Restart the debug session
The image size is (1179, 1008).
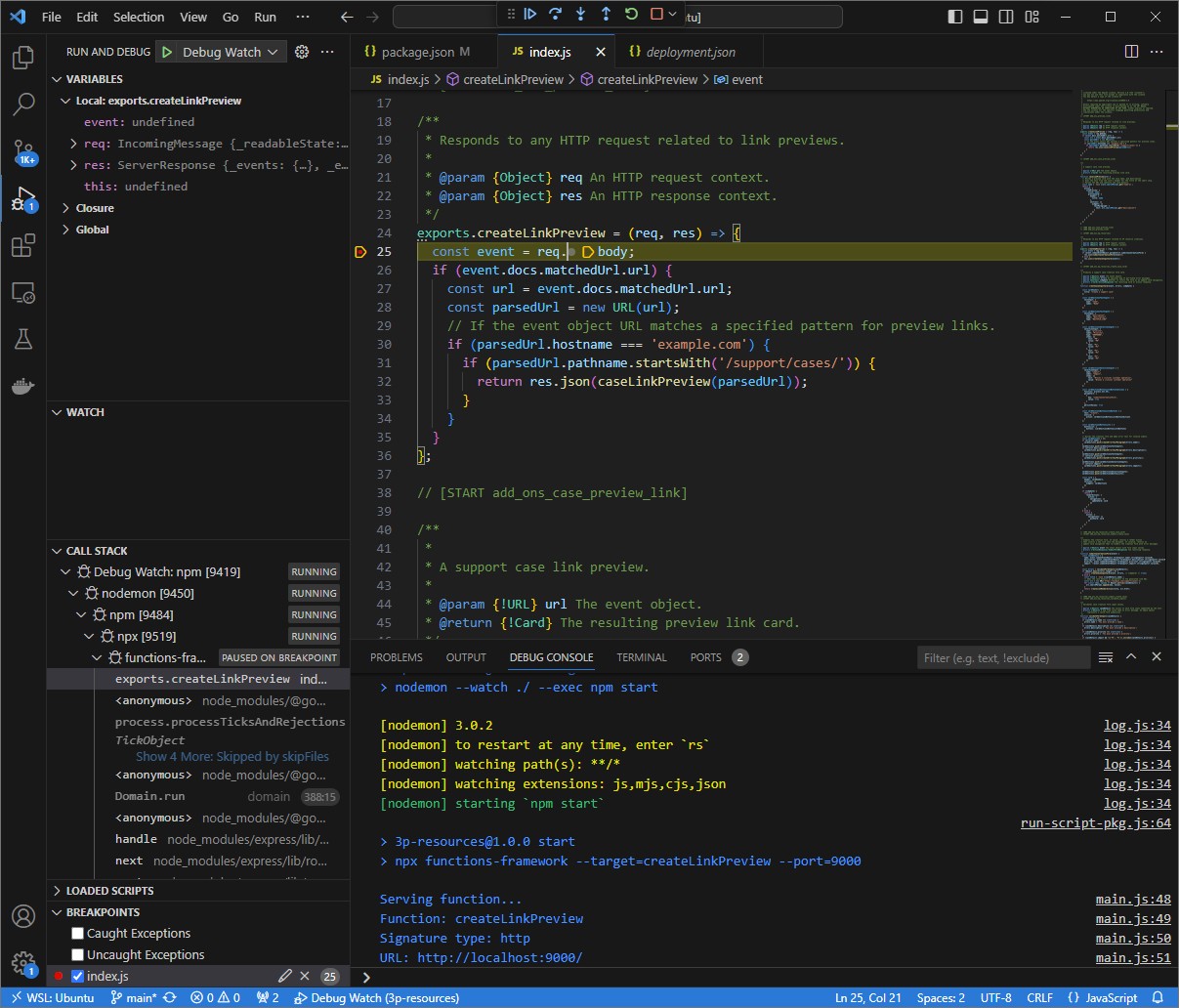632,14
